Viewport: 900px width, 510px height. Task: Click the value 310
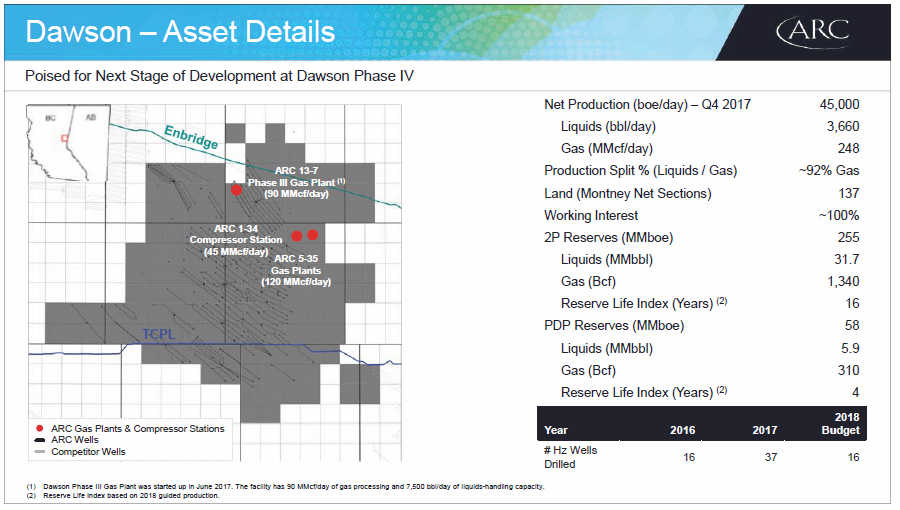click(848, 371)
